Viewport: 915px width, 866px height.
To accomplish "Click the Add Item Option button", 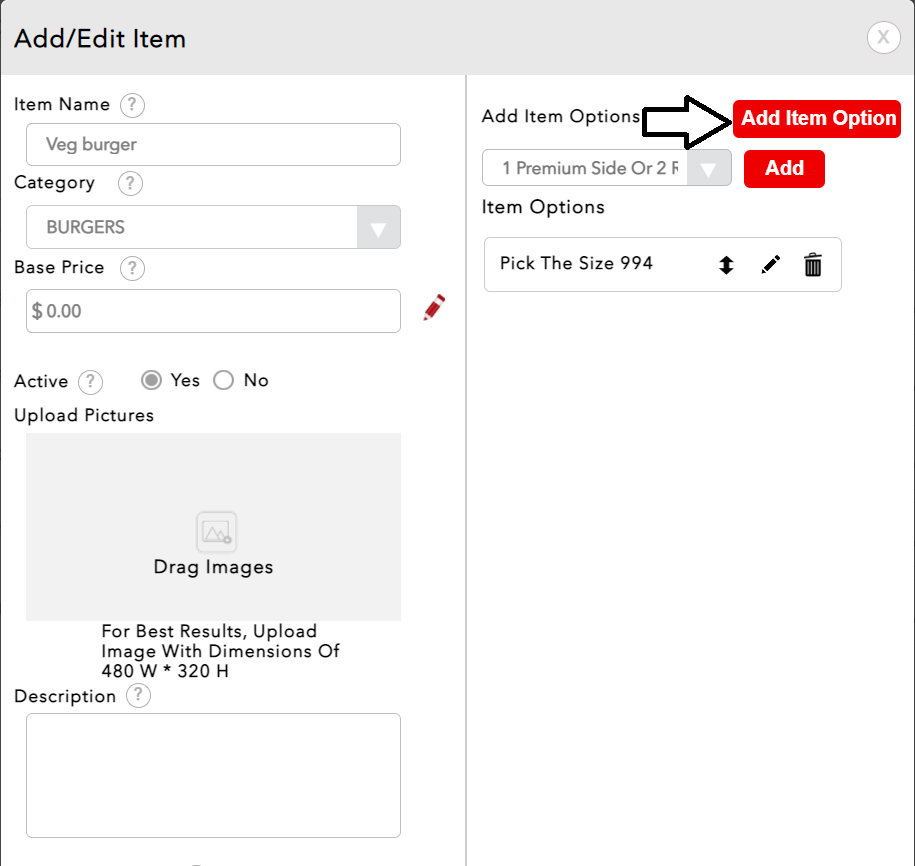I will pyautogui.click(x=817, y=118).
